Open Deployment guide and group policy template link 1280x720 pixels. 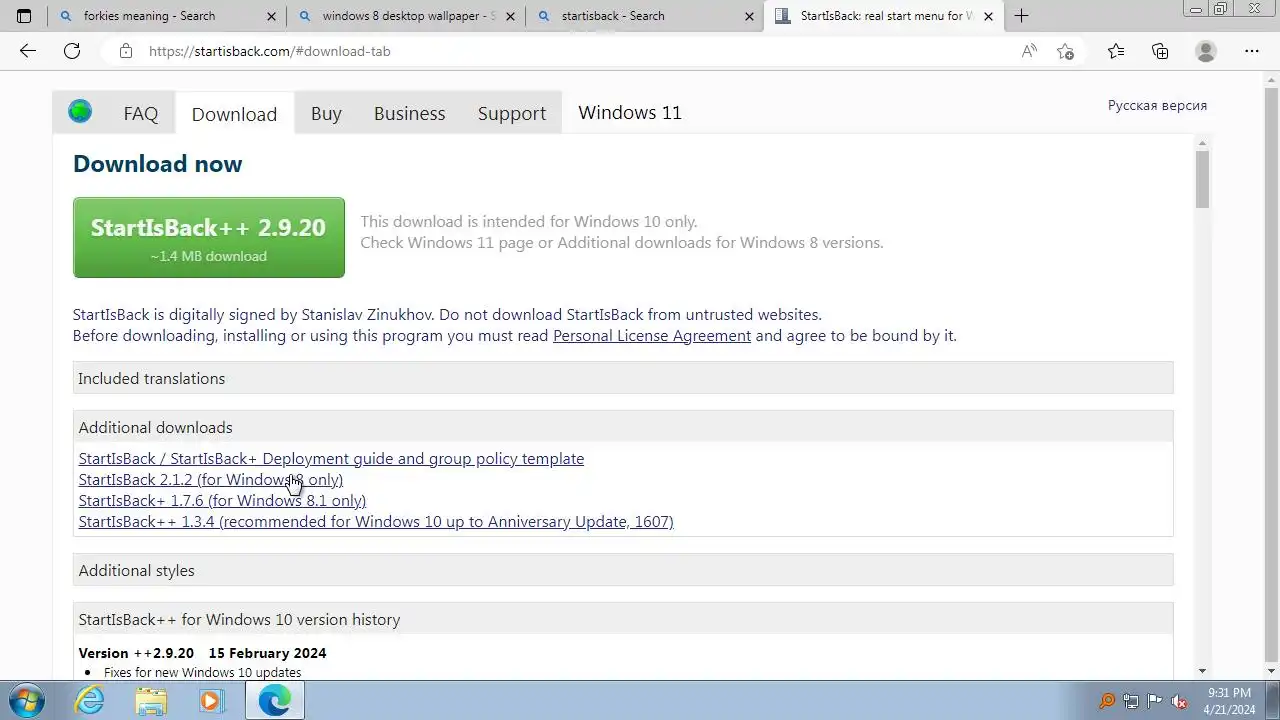(x=331, y=458)
